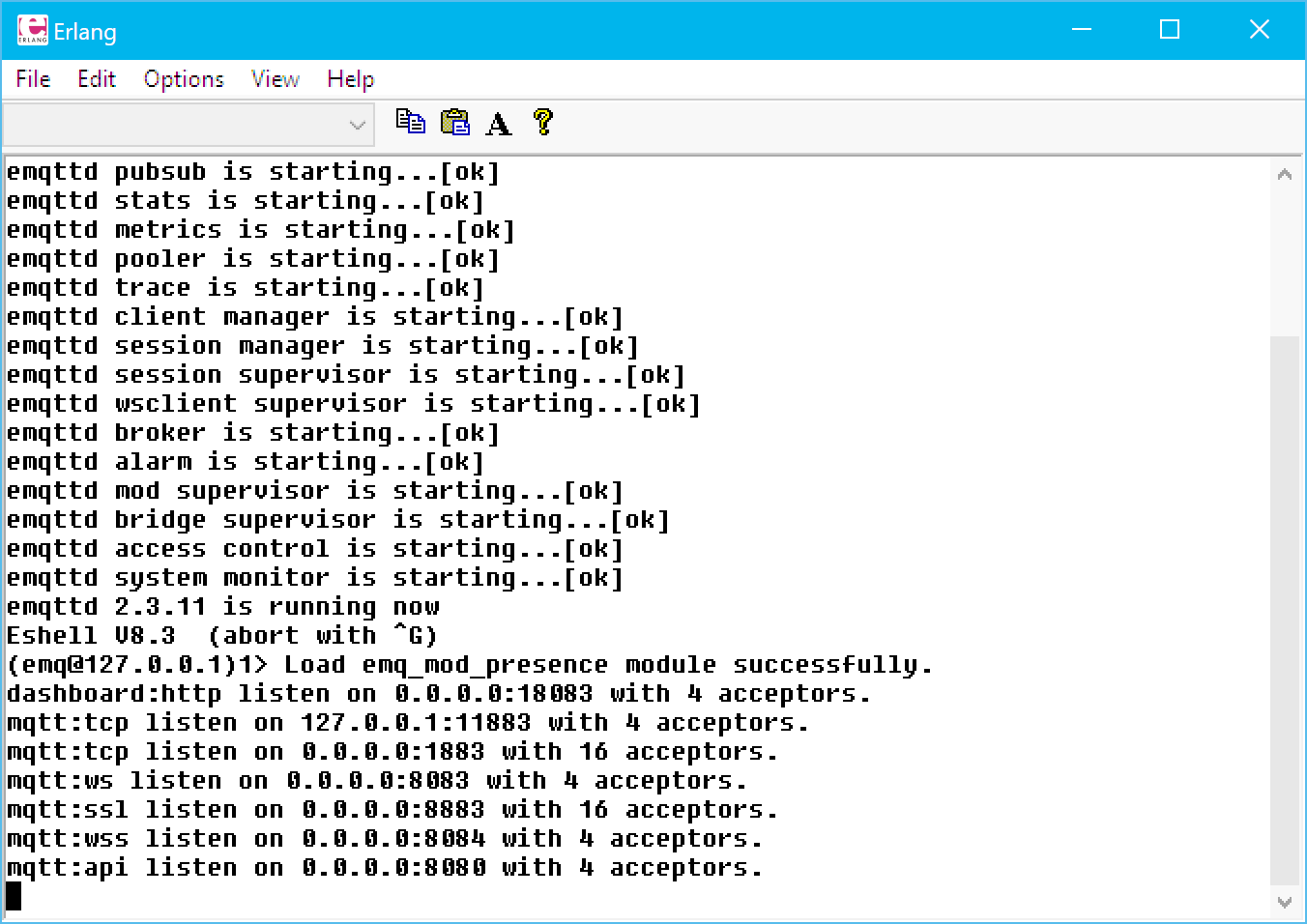Expand the toolbar combo box dropdown
Screen dimensions: 1307x924
357,125
